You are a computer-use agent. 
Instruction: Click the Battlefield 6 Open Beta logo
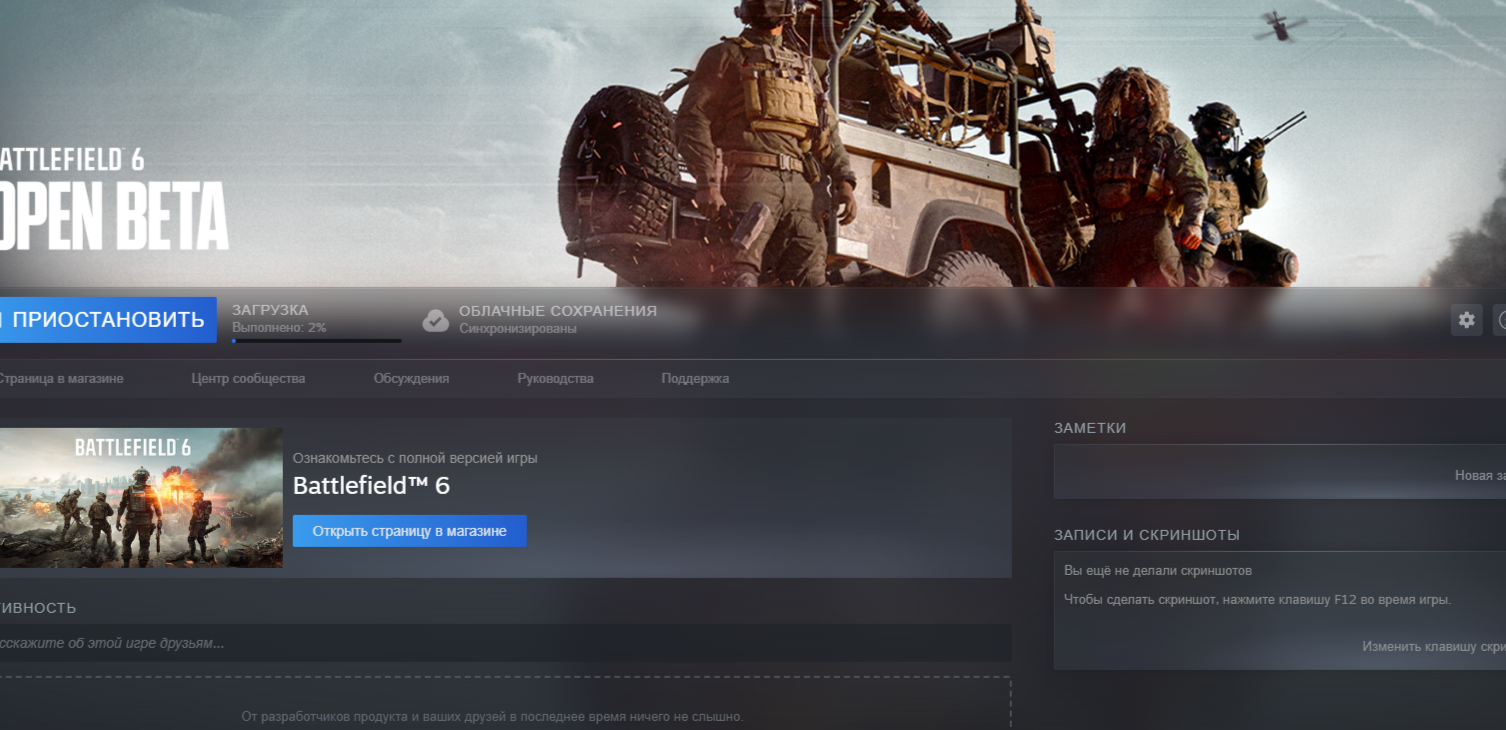113,199
